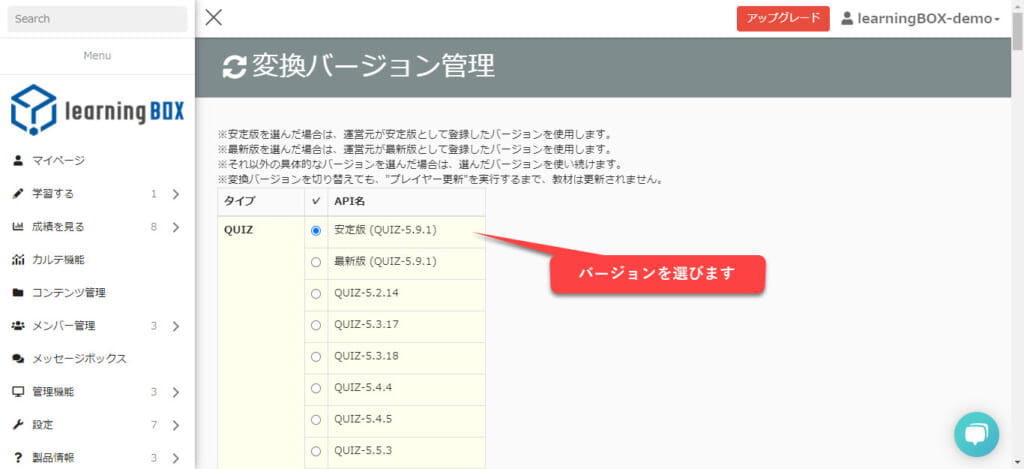Click the pencil icon for 学習する
The image size is (1024, 469).
pos(18,193)
